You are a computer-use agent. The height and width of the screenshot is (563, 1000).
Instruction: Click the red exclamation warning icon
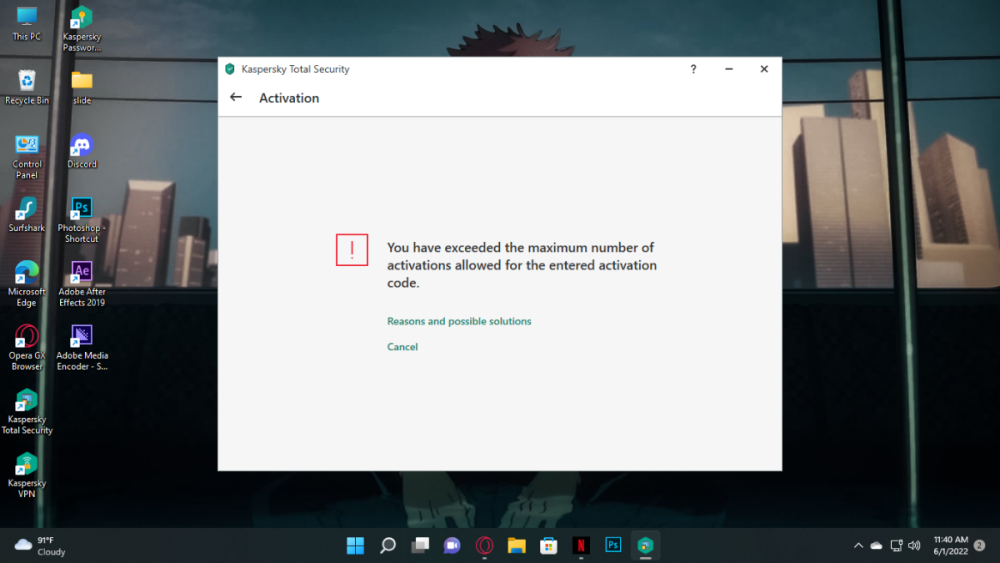pos(352,250)
